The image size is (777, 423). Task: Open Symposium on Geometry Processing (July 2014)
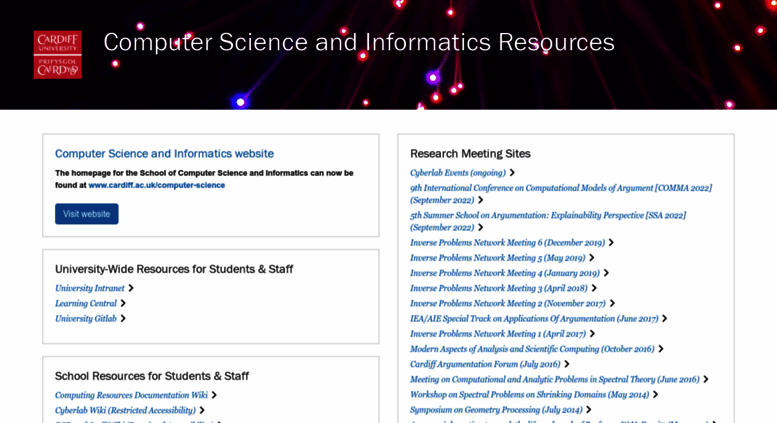pyautogui.click(x=496, y=410)
